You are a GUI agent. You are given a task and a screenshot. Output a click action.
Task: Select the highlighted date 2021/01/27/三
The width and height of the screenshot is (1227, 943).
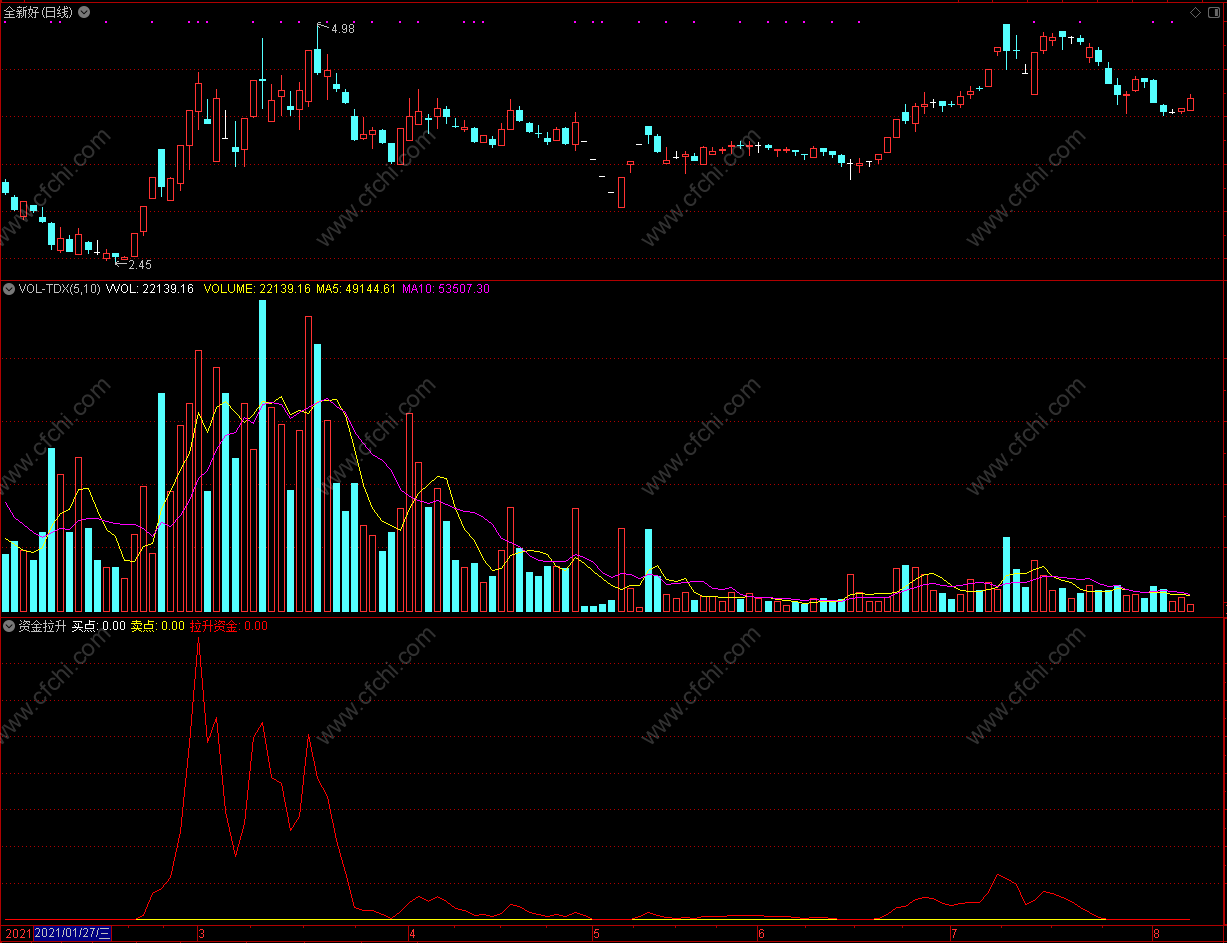tap(73, 934)
